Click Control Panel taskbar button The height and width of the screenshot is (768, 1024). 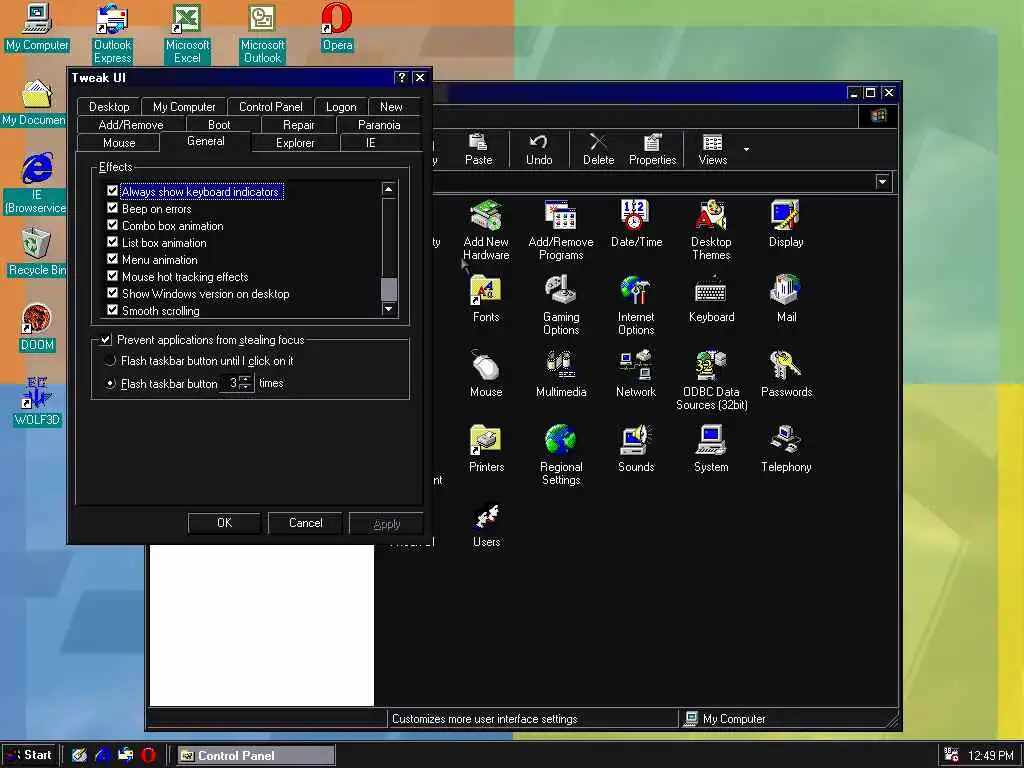[256, 756]
